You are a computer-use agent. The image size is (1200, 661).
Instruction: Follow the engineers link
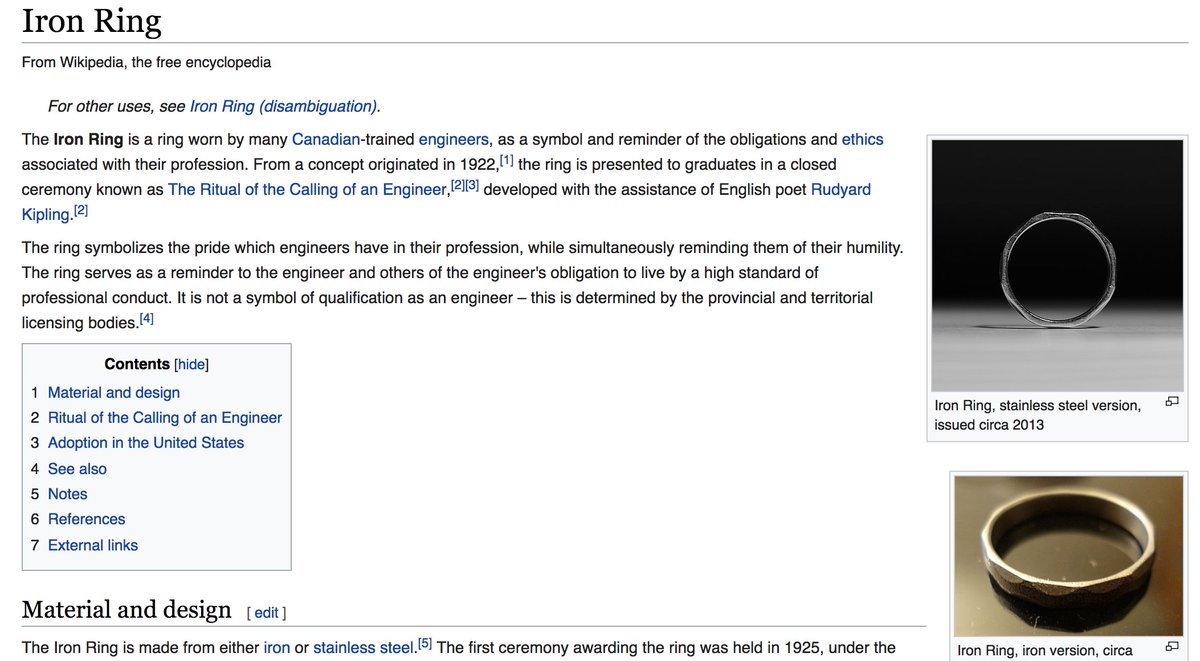453,139
